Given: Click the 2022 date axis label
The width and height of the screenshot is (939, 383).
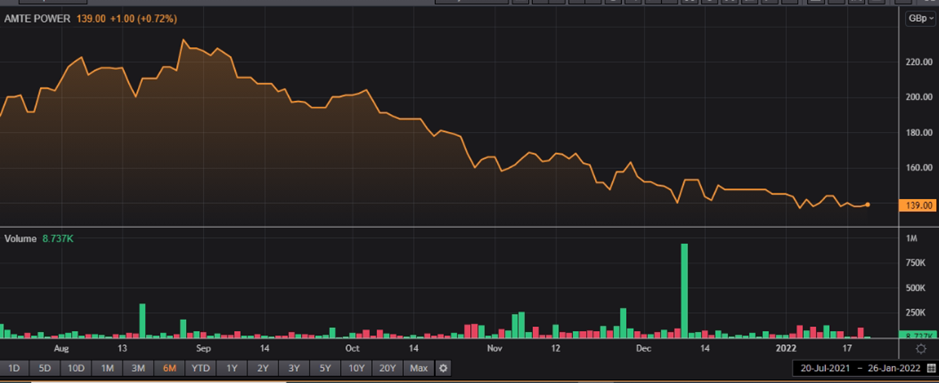Looking at the screenshot, I should (x=786, y=348).
